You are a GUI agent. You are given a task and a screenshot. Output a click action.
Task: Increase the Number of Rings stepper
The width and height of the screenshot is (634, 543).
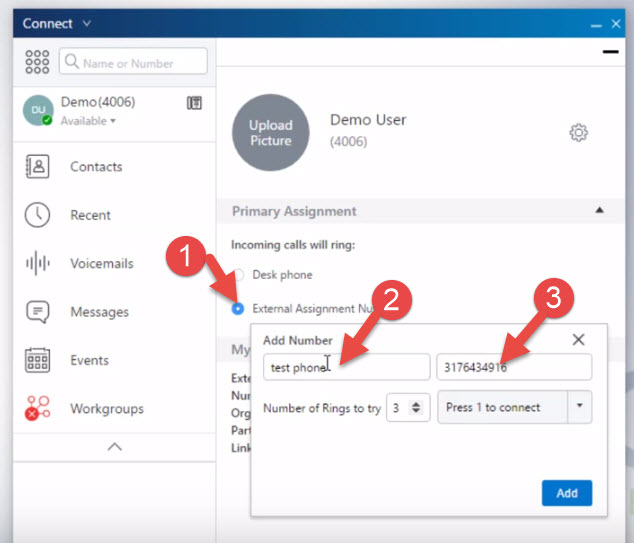pos(416,404)
